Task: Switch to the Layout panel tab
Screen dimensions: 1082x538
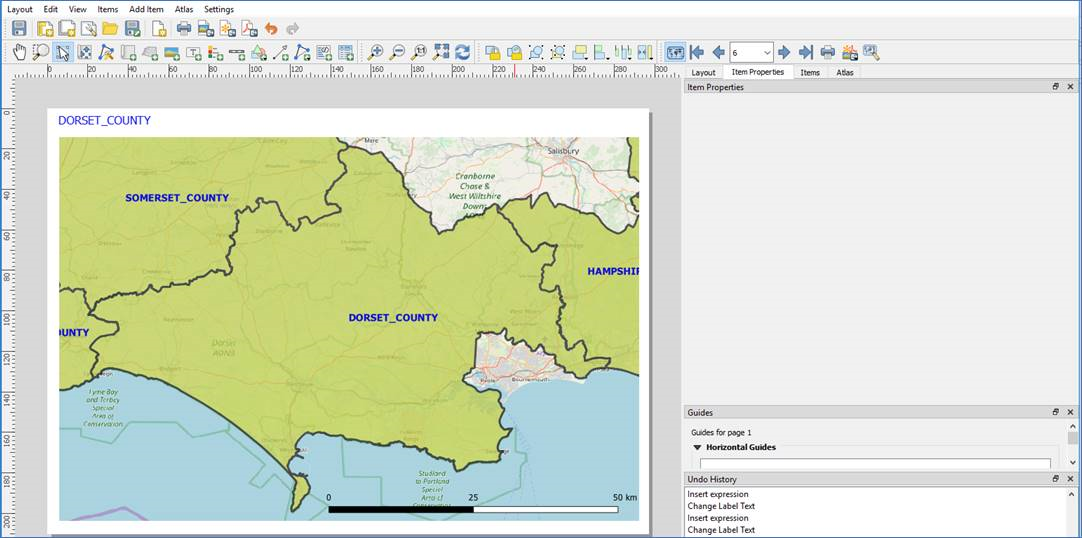Action: pos(703,72)
